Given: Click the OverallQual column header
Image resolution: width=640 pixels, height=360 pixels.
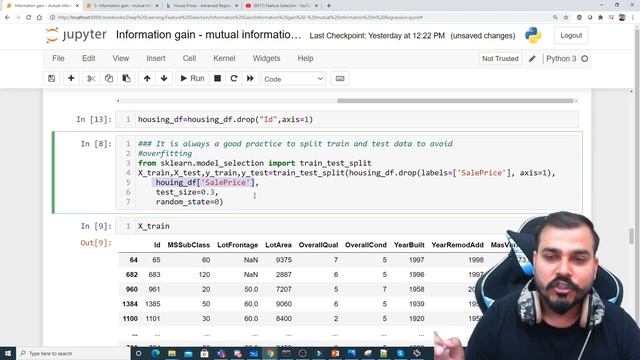Looking at the screenshot, I should tap(318, 245).
